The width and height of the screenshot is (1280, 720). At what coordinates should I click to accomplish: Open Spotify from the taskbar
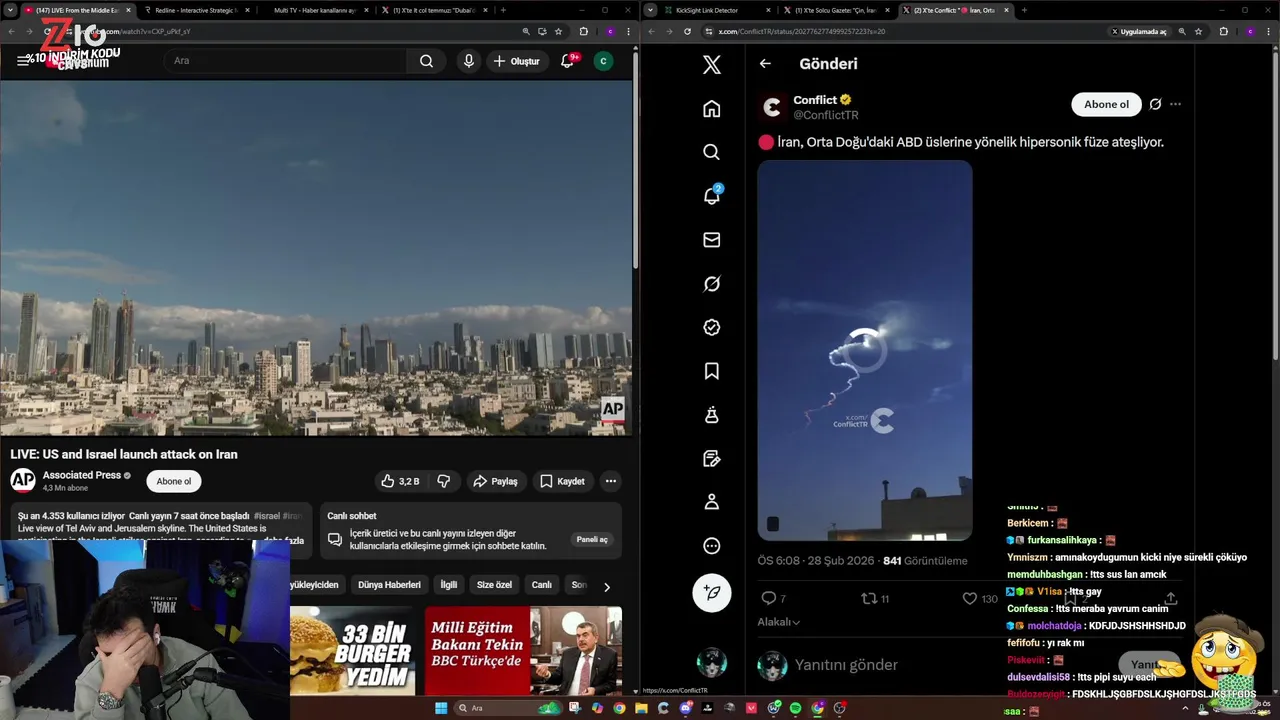click(x=795, y=708)
